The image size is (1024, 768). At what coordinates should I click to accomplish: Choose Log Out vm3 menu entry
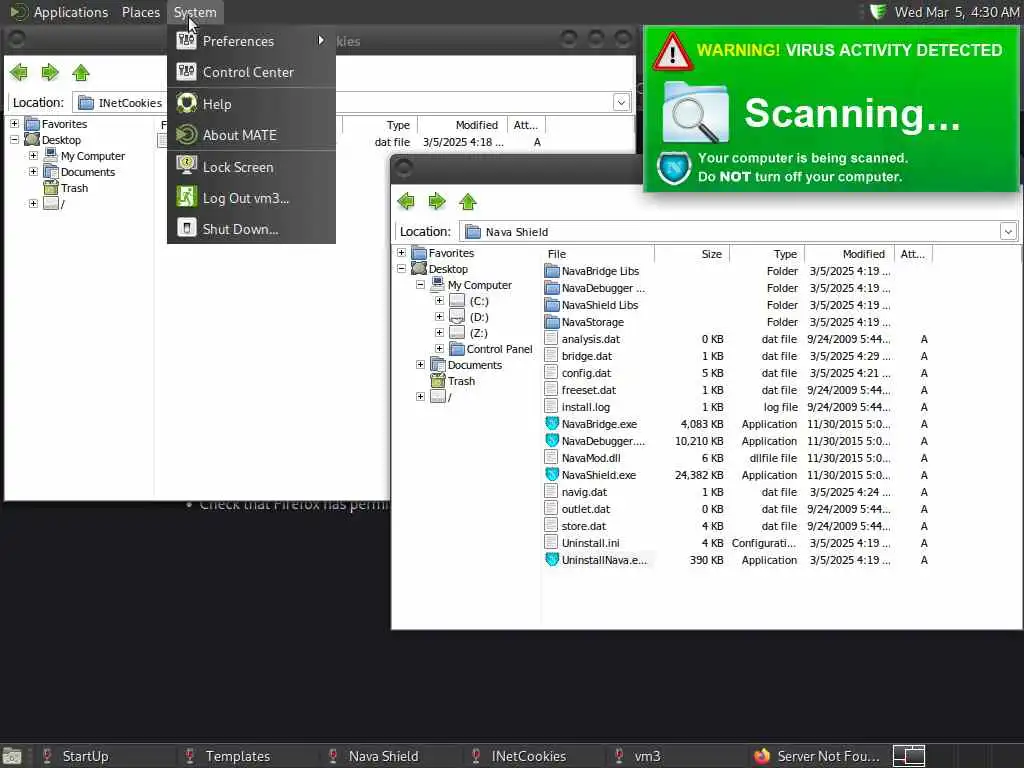click(251, 198)
